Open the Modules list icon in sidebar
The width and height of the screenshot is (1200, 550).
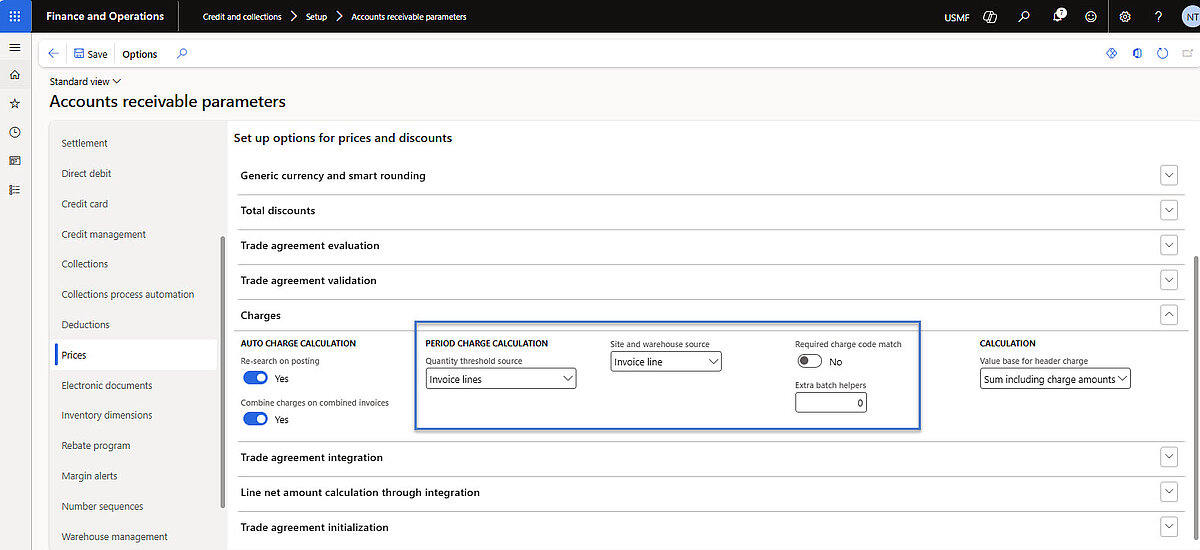tap(14, 189)
